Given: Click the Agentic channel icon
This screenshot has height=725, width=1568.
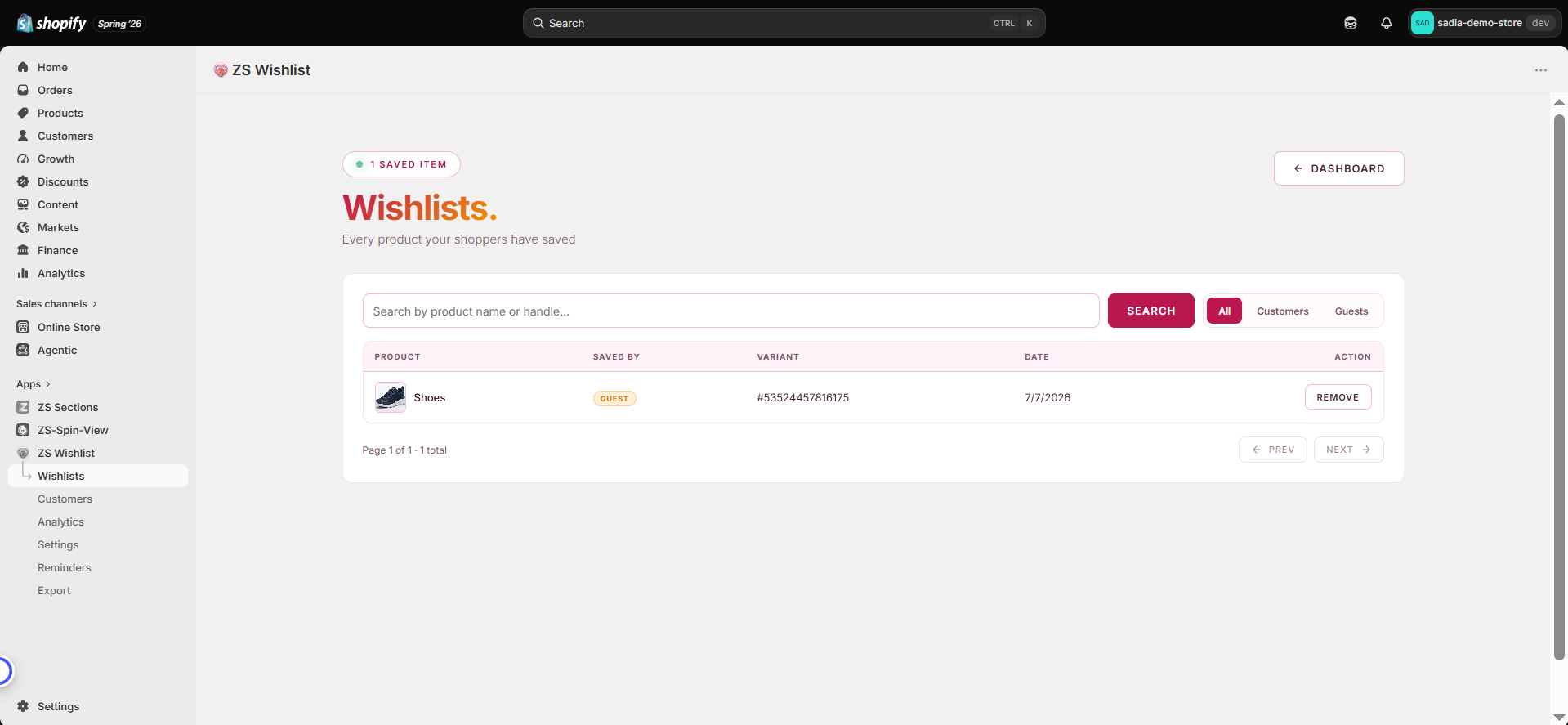Looking at the screenshot, I should point(23,350).
